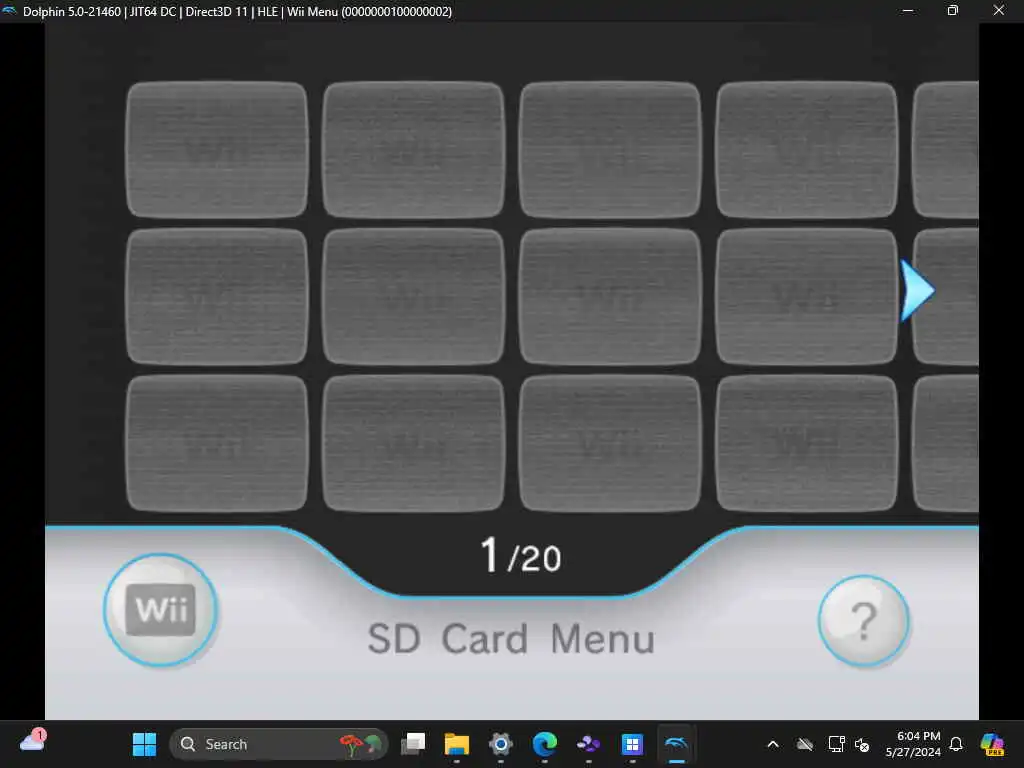Select the fourth slot in the top row
Viewport: 1024px width, 768px height.
click(x=807, y=150)
